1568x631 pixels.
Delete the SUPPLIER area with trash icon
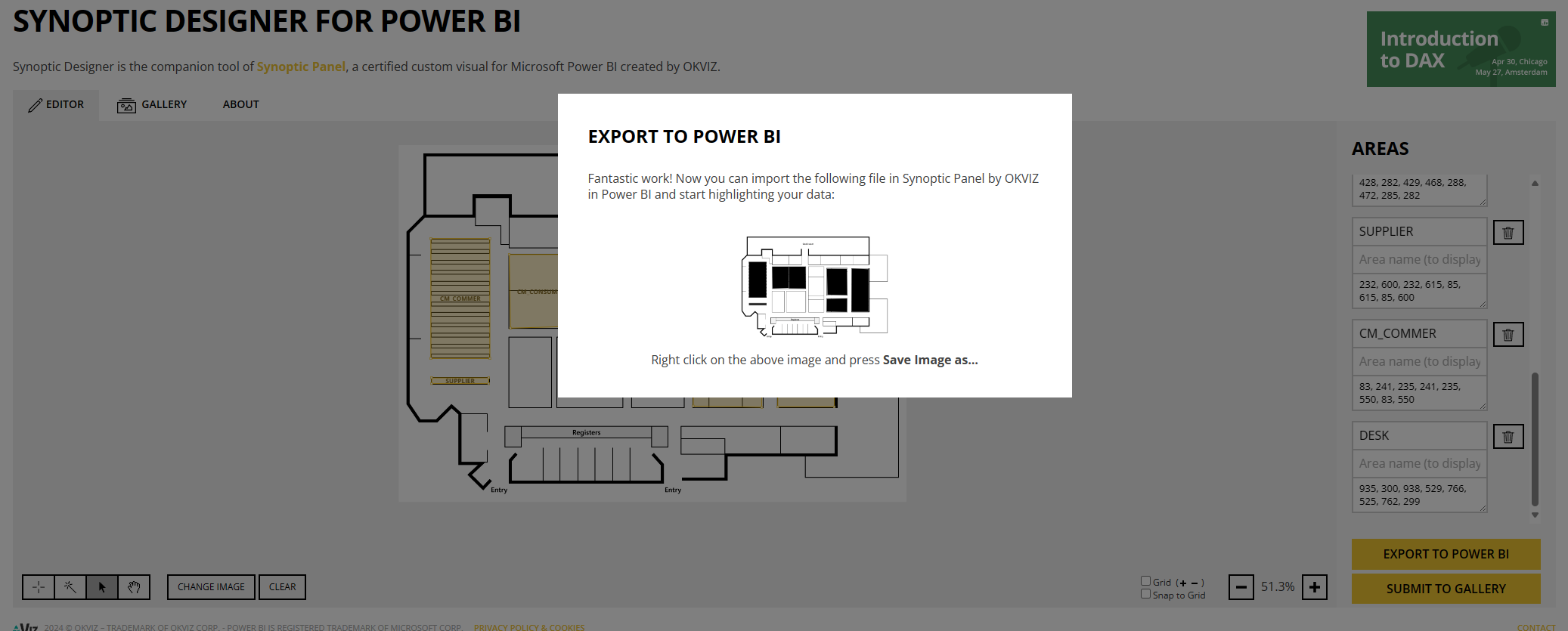1508,233
